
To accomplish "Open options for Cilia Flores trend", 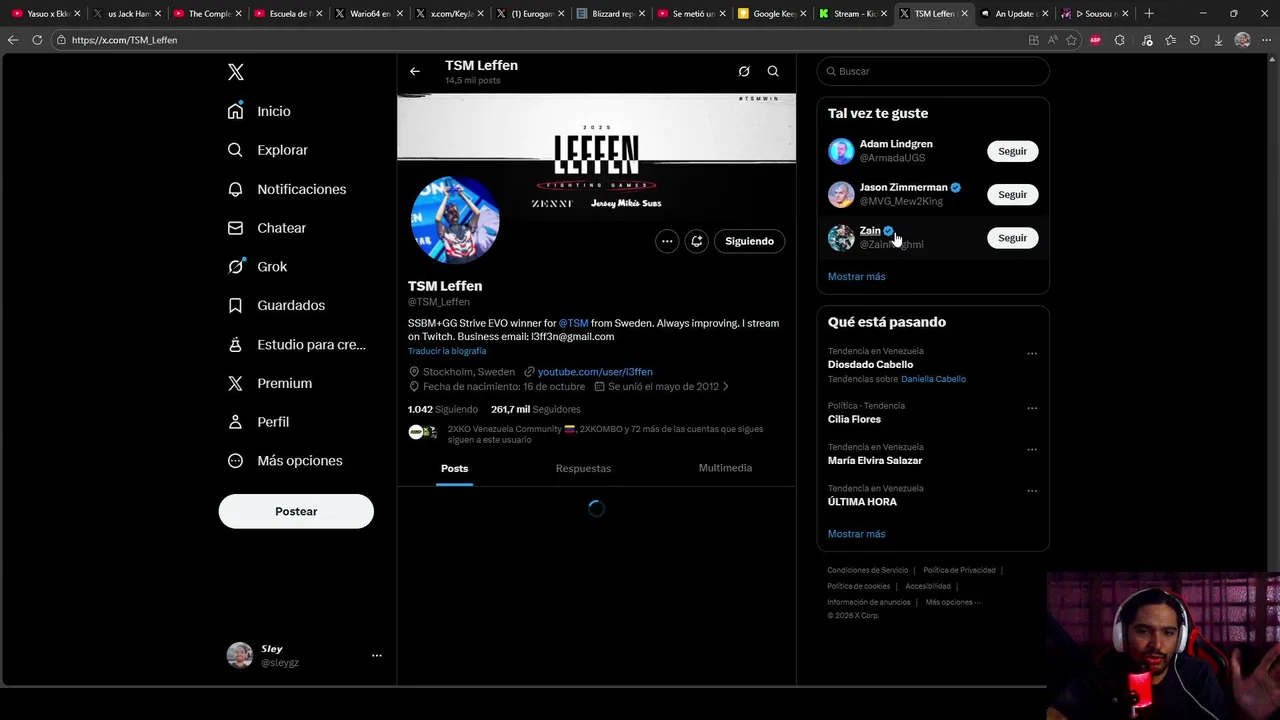I will (1032, 408).
